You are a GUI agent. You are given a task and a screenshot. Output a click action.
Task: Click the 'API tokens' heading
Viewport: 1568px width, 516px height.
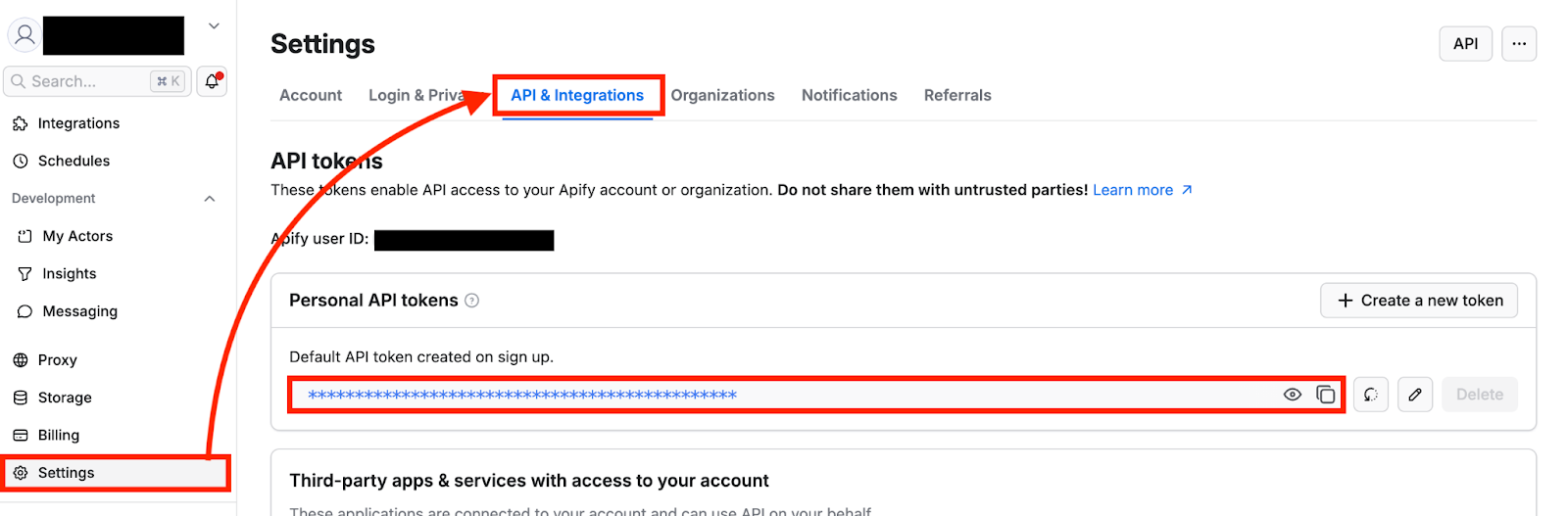(326, 161)
